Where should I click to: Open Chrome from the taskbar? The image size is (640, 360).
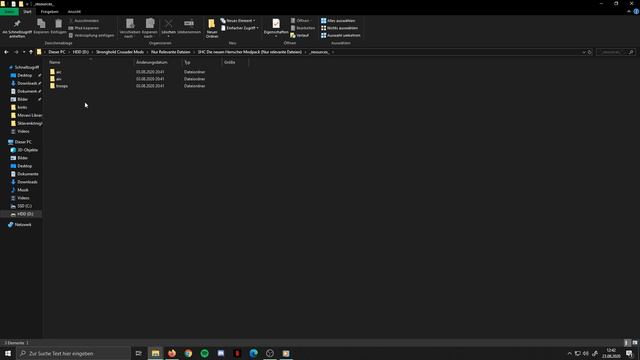(188, 353)
